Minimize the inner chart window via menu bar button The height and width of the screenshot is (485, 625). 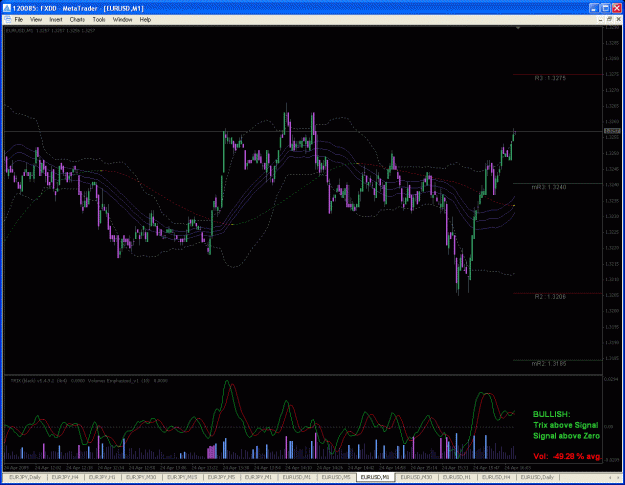601,20
